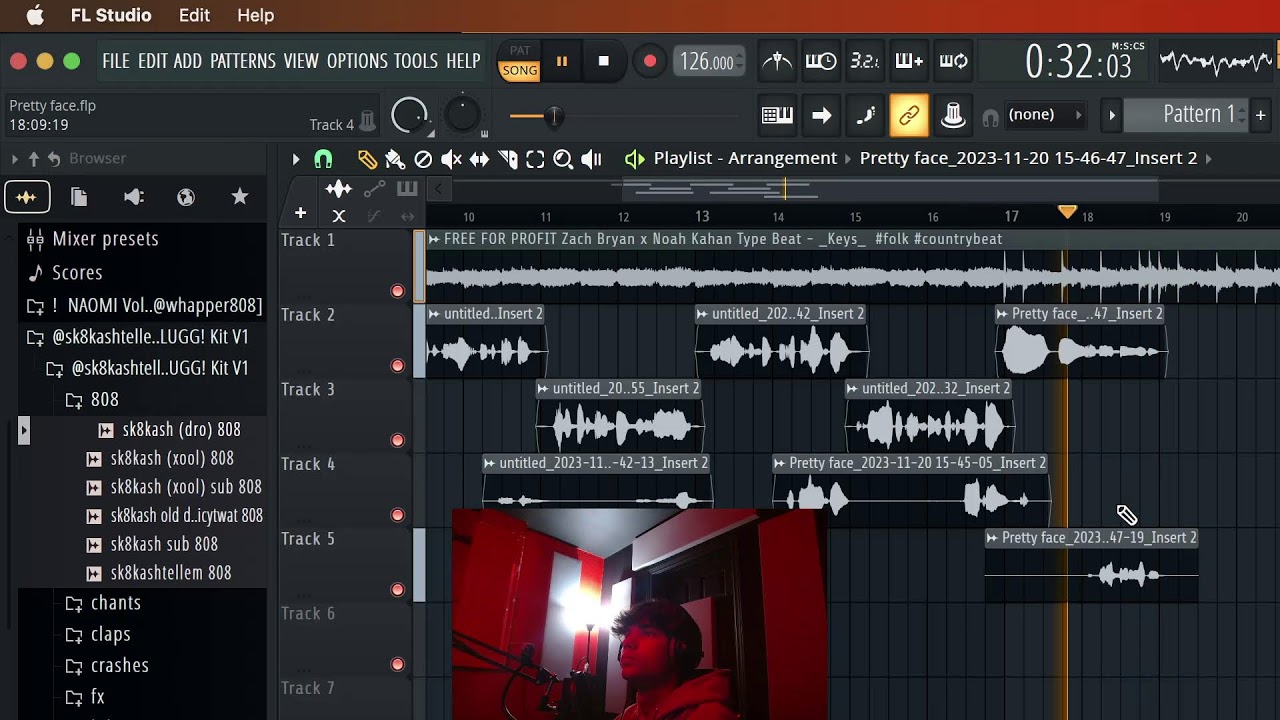The width and height of the screenshot is (1280, 720).
Task: Switch to PAT pattern mode
Action: pos(520,50)
